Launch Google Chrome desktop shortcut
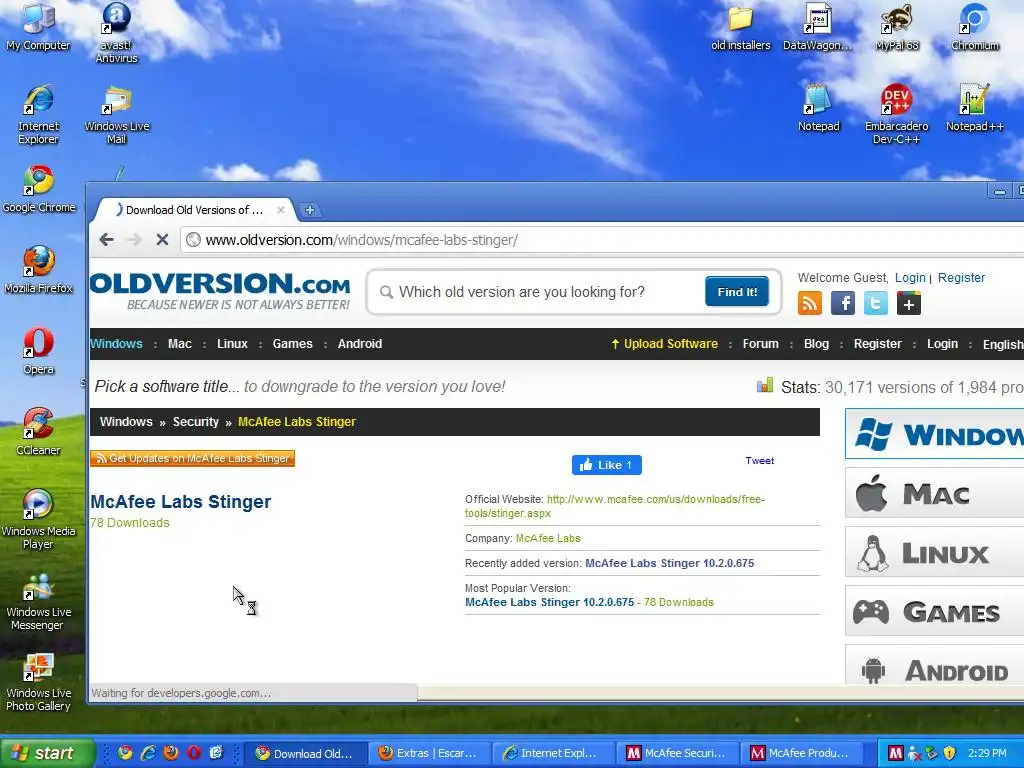The height and width of the screenshot is (768, 1024). tap(39, 189)
